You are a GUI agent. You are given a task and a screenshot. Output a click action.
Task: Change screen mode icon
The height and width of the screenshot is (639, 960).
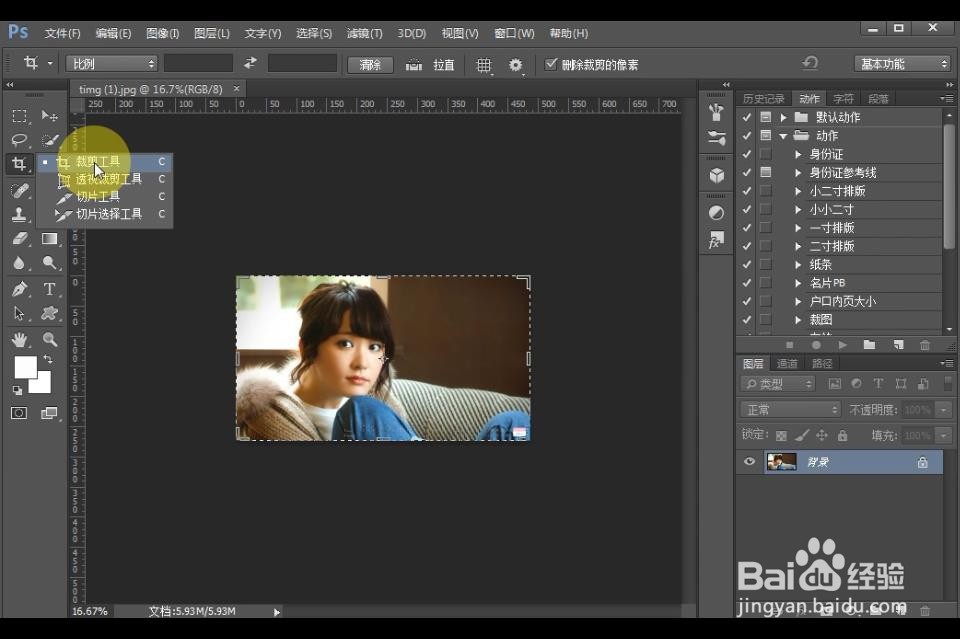(50, 413)
